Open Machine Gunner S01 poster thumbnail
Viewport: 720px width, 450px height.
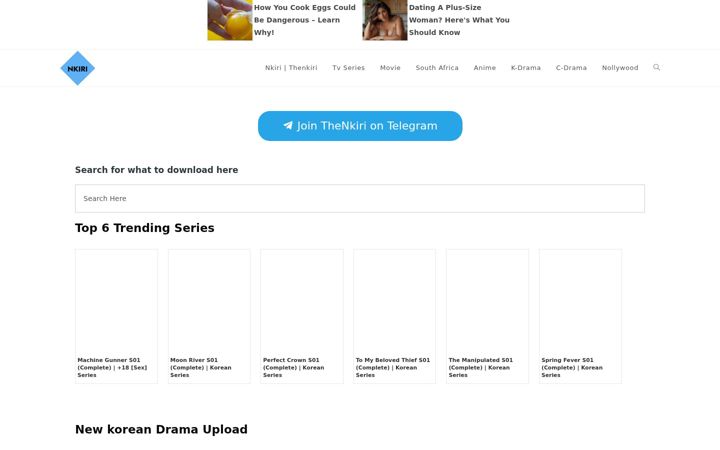pos(117,302)
